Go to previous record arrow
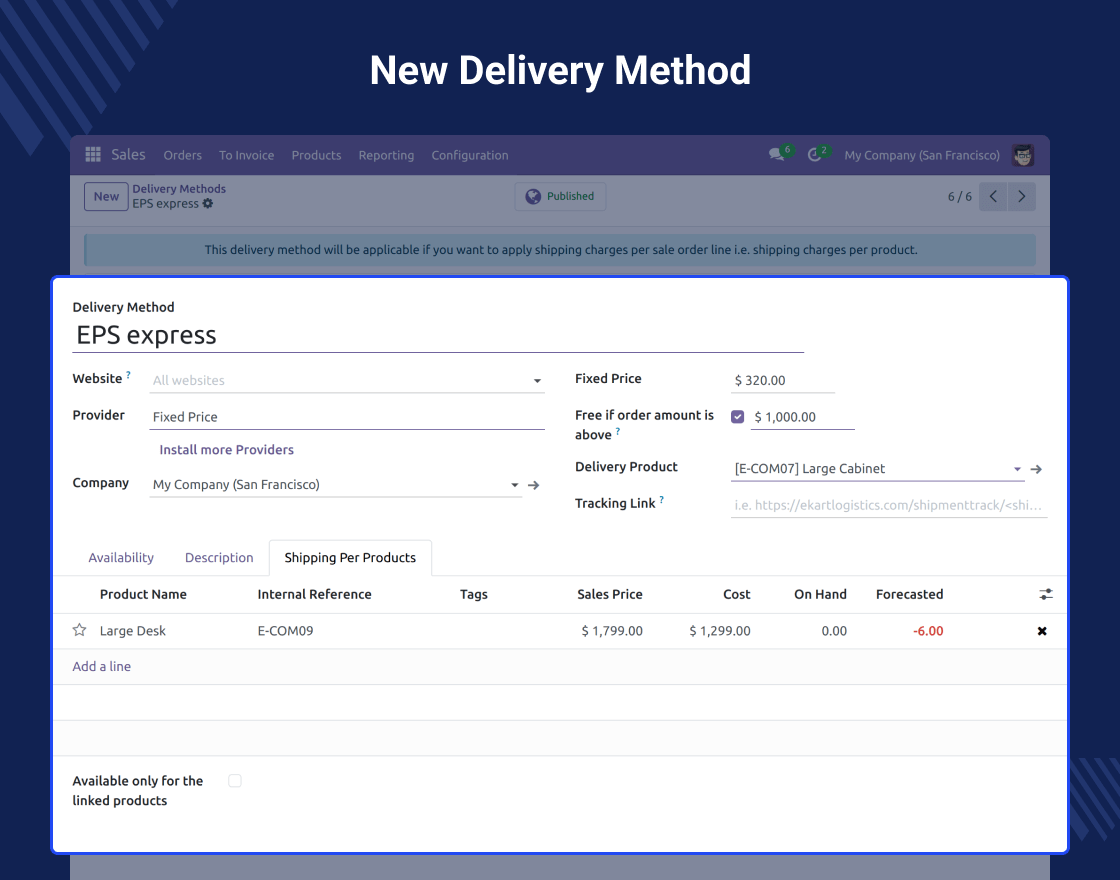1120x880 pixels. [x=993, y=196]
